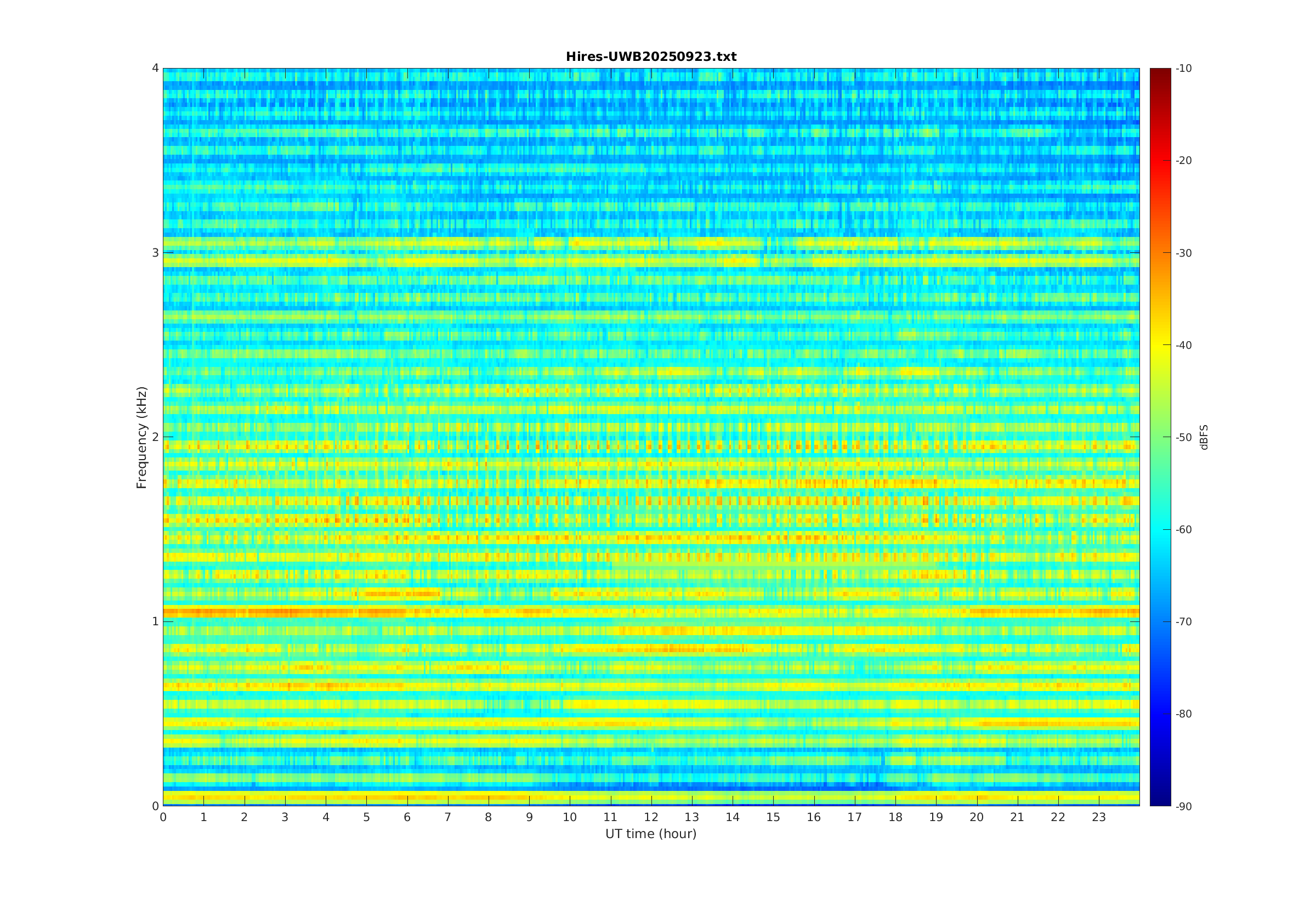Click y-axis tick label 2
1316x905 pixels.
pyautogui.click(x=155, y=437)
